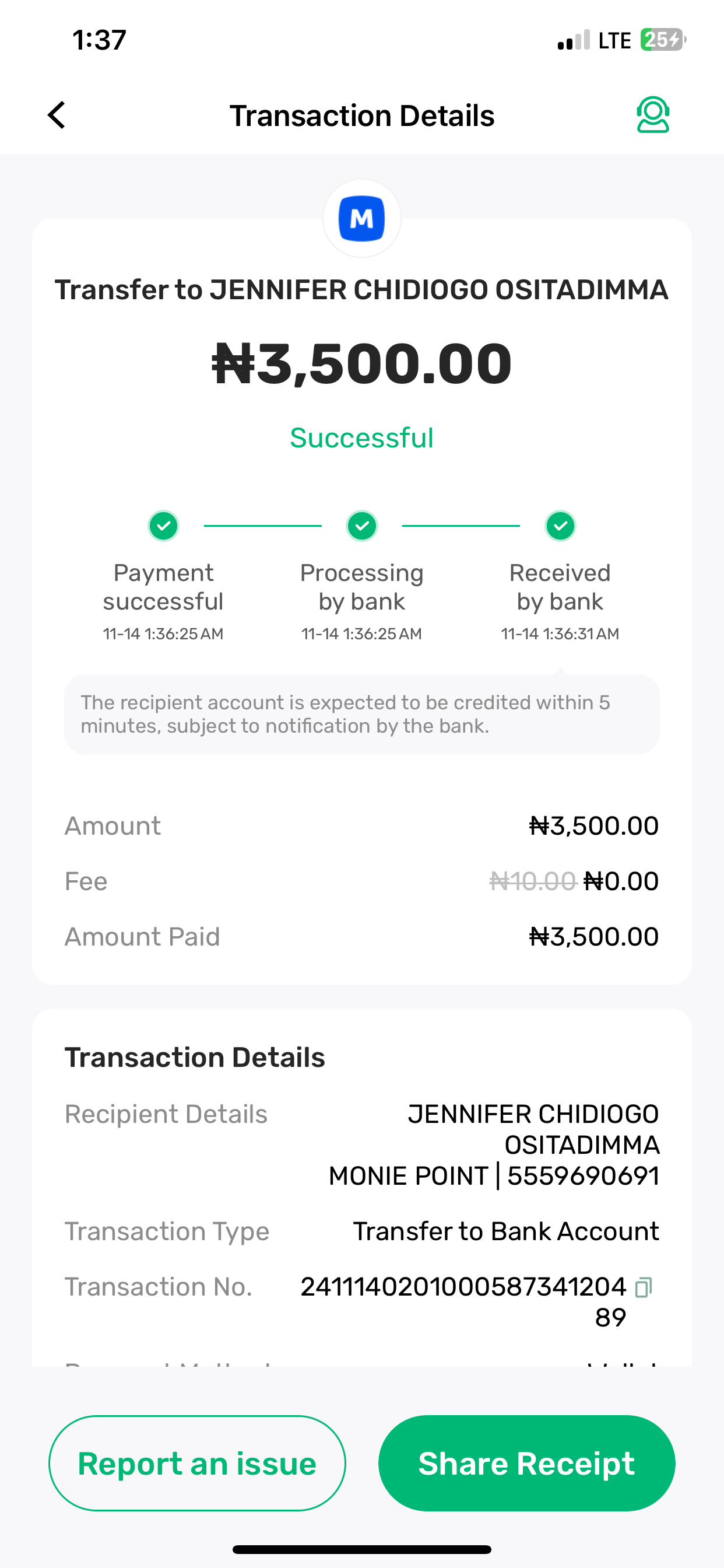Screen dimensions: 724x1568
Task: Tap the battery indicator in status bar
Action: pos(662,40)
